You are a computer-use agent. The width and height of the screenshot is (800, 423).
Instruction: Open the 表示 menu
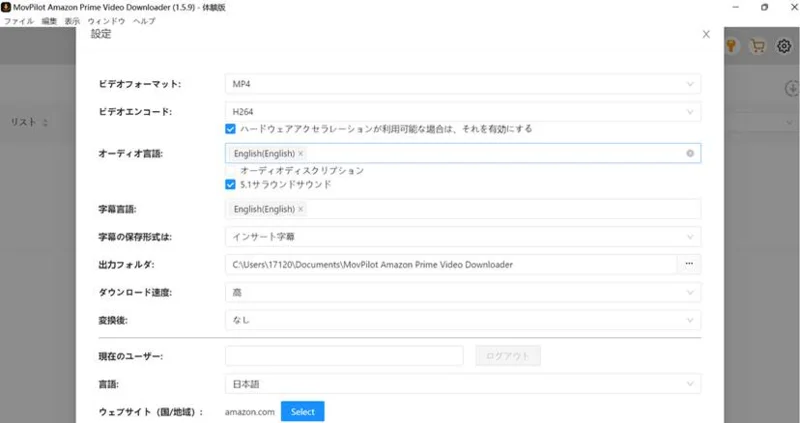tap(72, 21)
